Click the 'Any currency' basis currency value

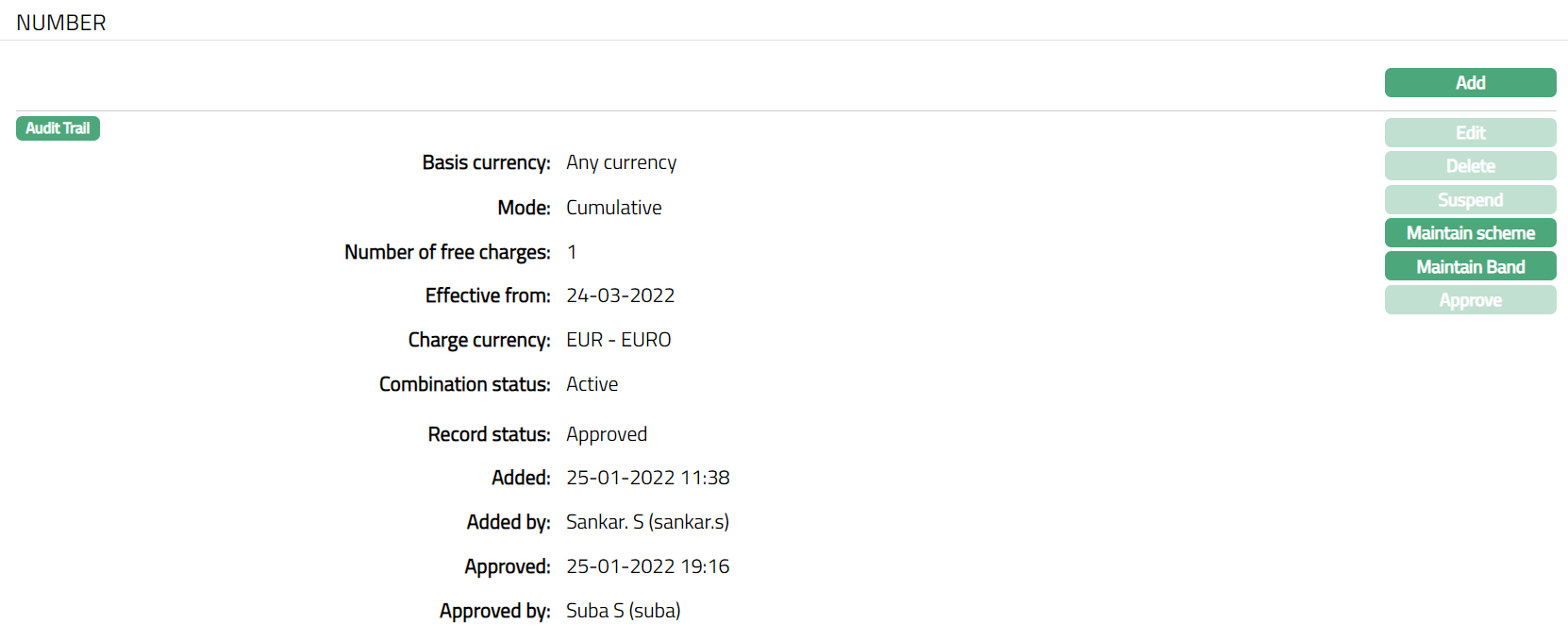(621, 162)
